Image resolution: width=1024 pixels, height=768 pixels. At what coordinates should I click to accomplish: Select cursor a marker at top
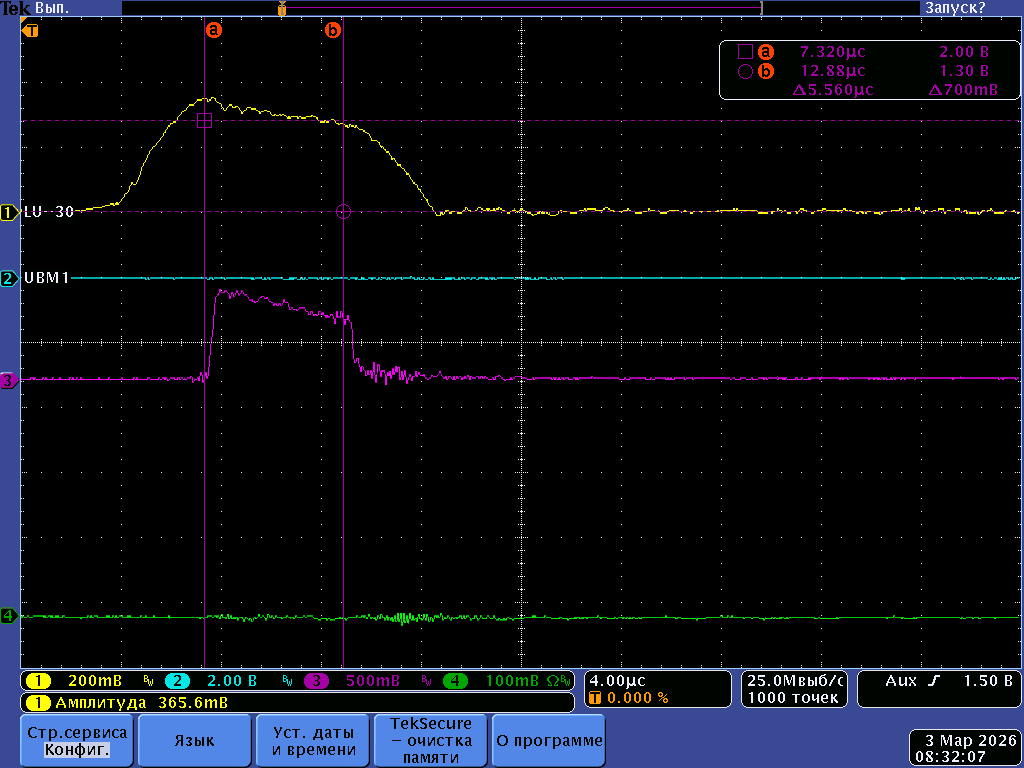coord(213,30)
